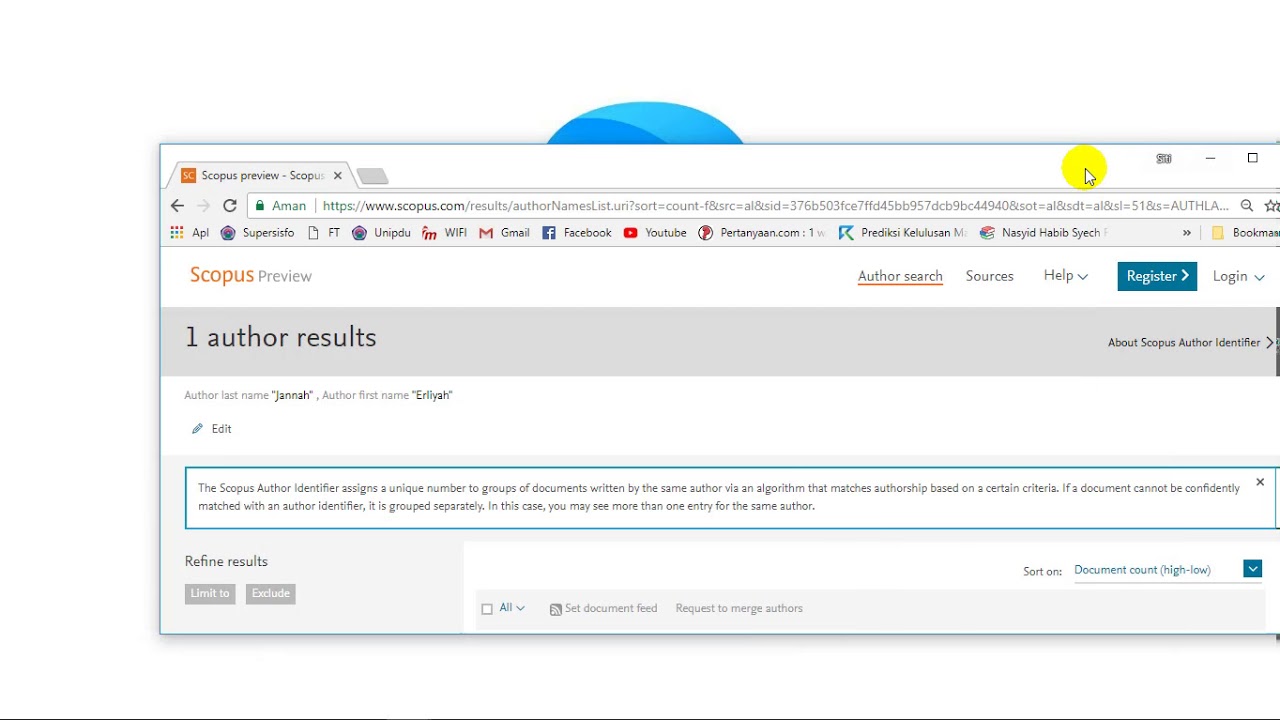The width and height of the screenshot is (1280, 720).
Task: Open the zoom magnifier icon in address bar
Action: (x=1247, y=206)
